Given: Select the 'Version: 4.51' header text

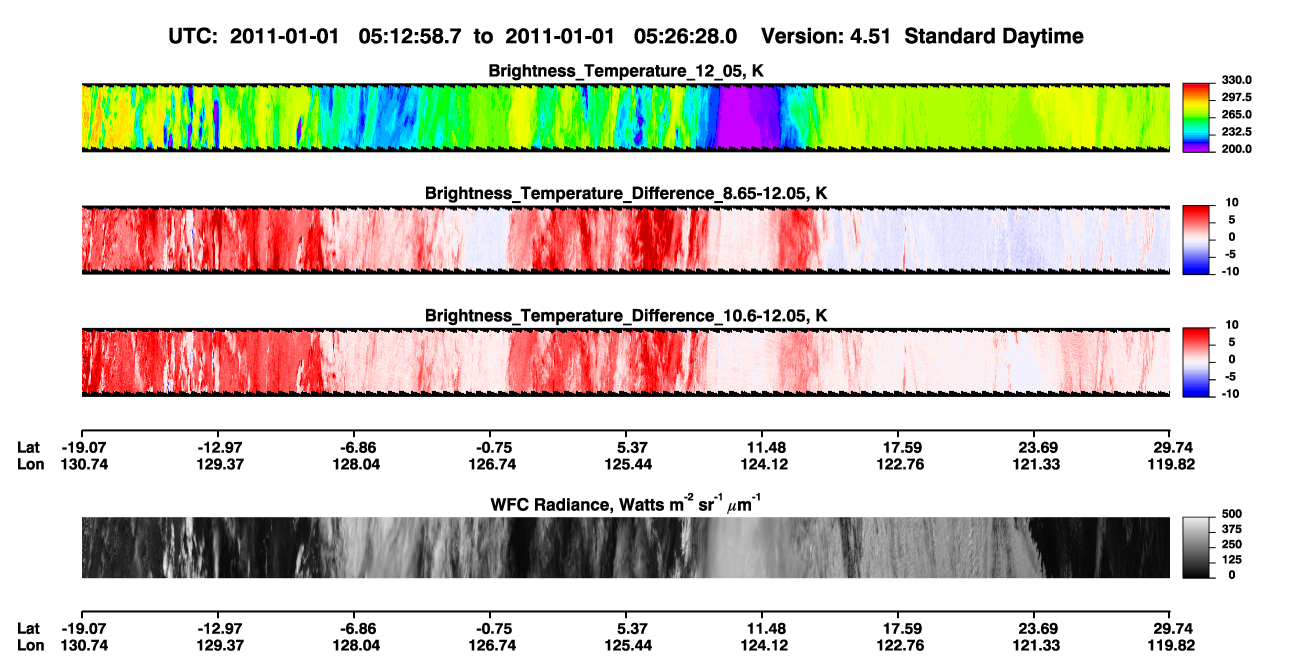Looking at the screenshot, I should pos(824,36).
